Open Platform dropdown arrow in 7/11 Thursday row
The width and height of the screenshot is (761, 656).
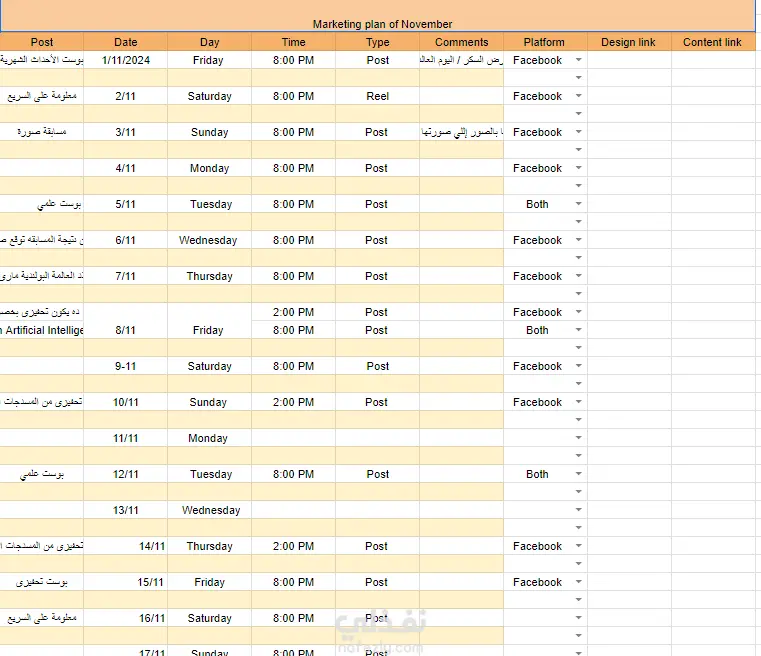[x=579, y=276]
